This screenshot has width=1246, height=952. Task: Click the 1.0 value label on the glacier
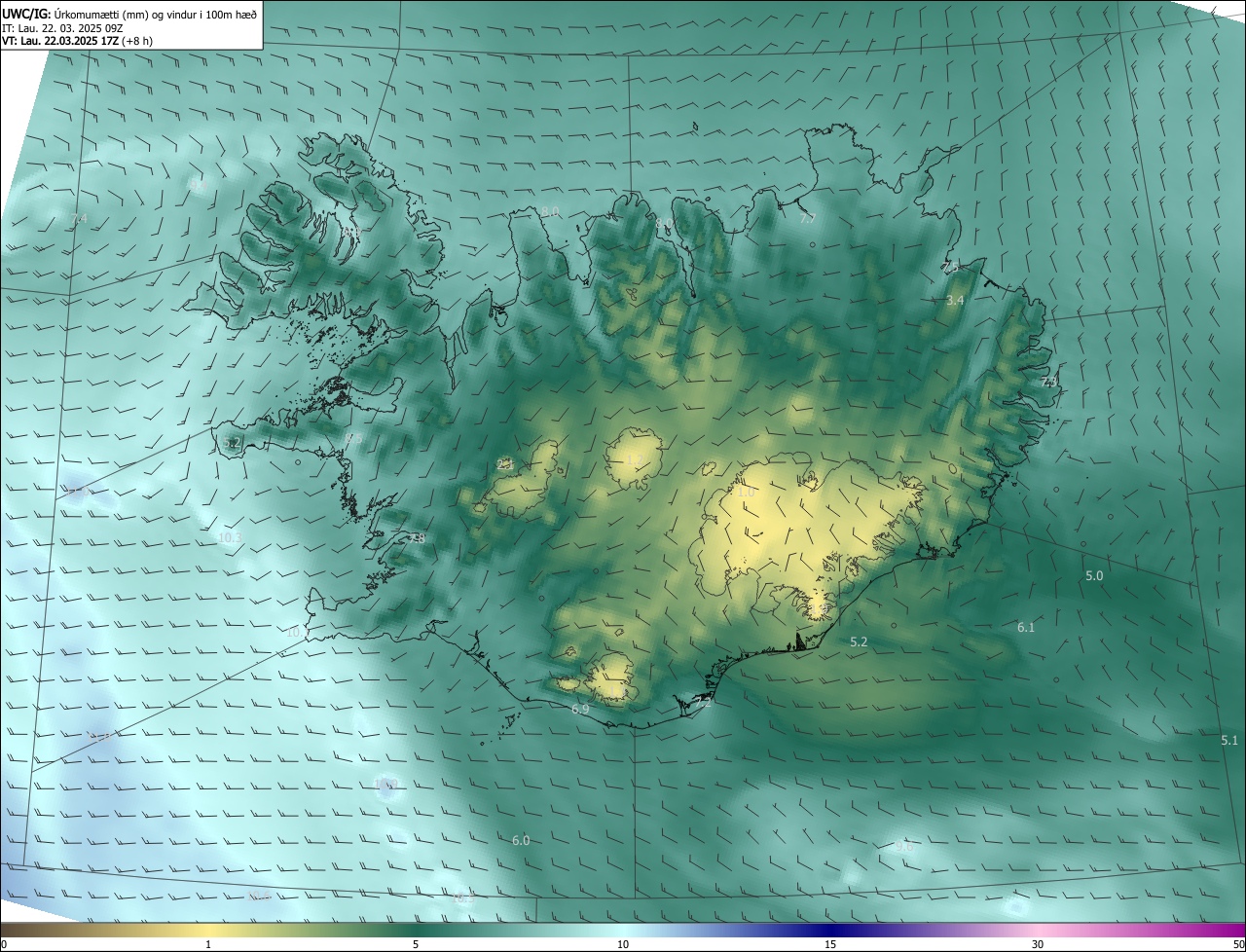tap(746, 493)
